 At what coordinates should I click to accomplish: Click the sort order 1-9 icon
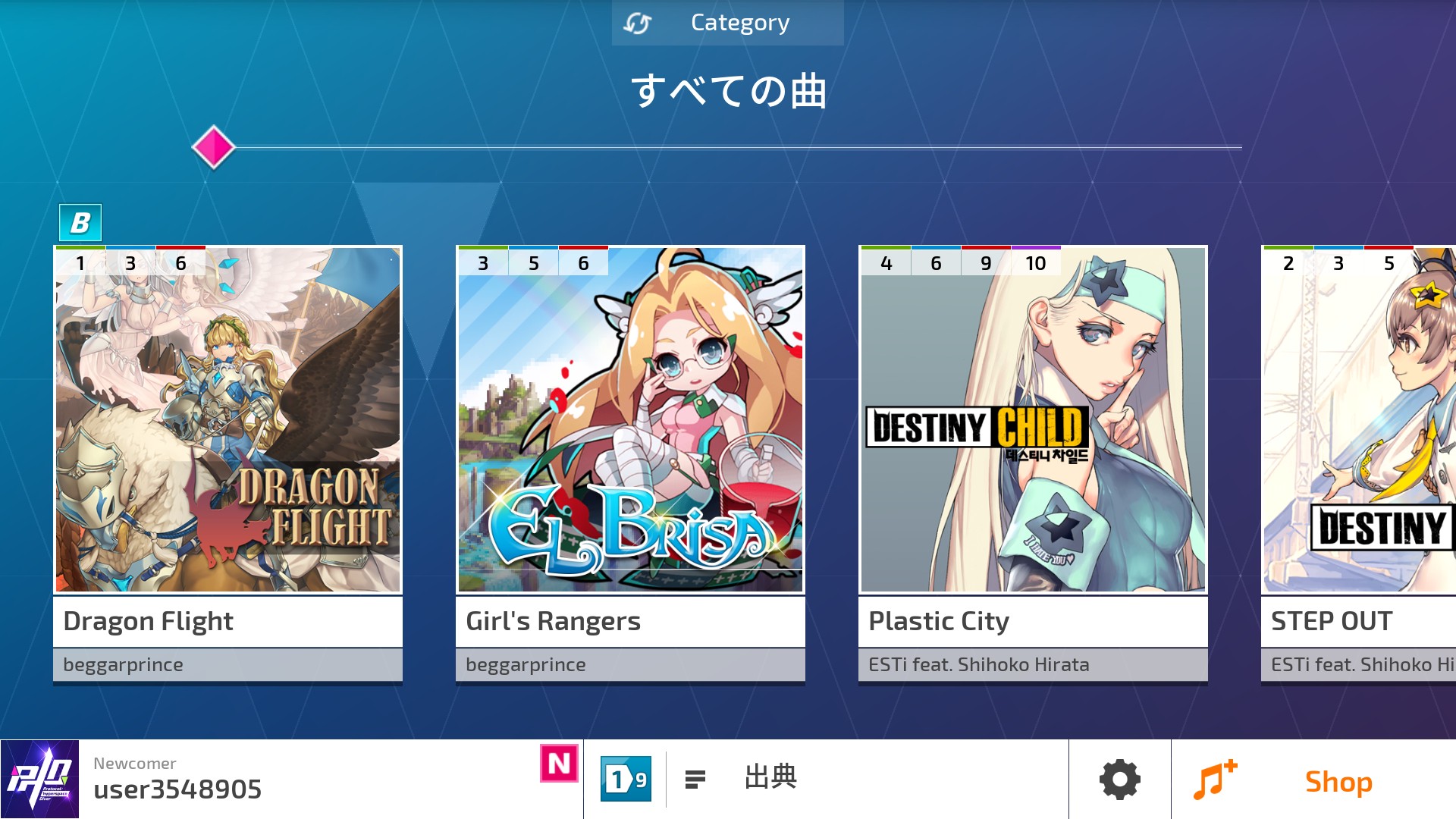coord(626,779)
